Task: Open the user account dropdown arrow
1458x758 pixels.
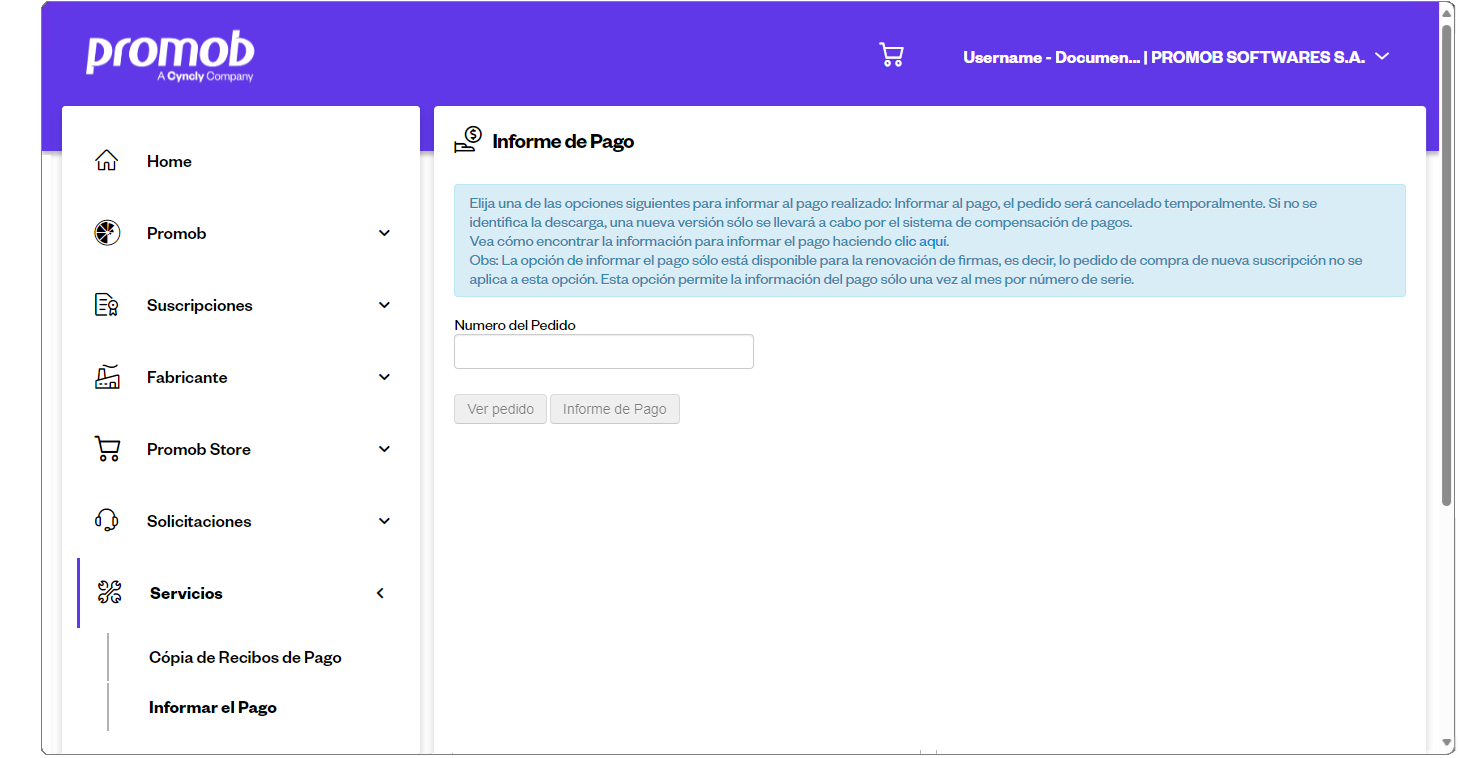Action: pyautogui.click(x=1382, y=57)
